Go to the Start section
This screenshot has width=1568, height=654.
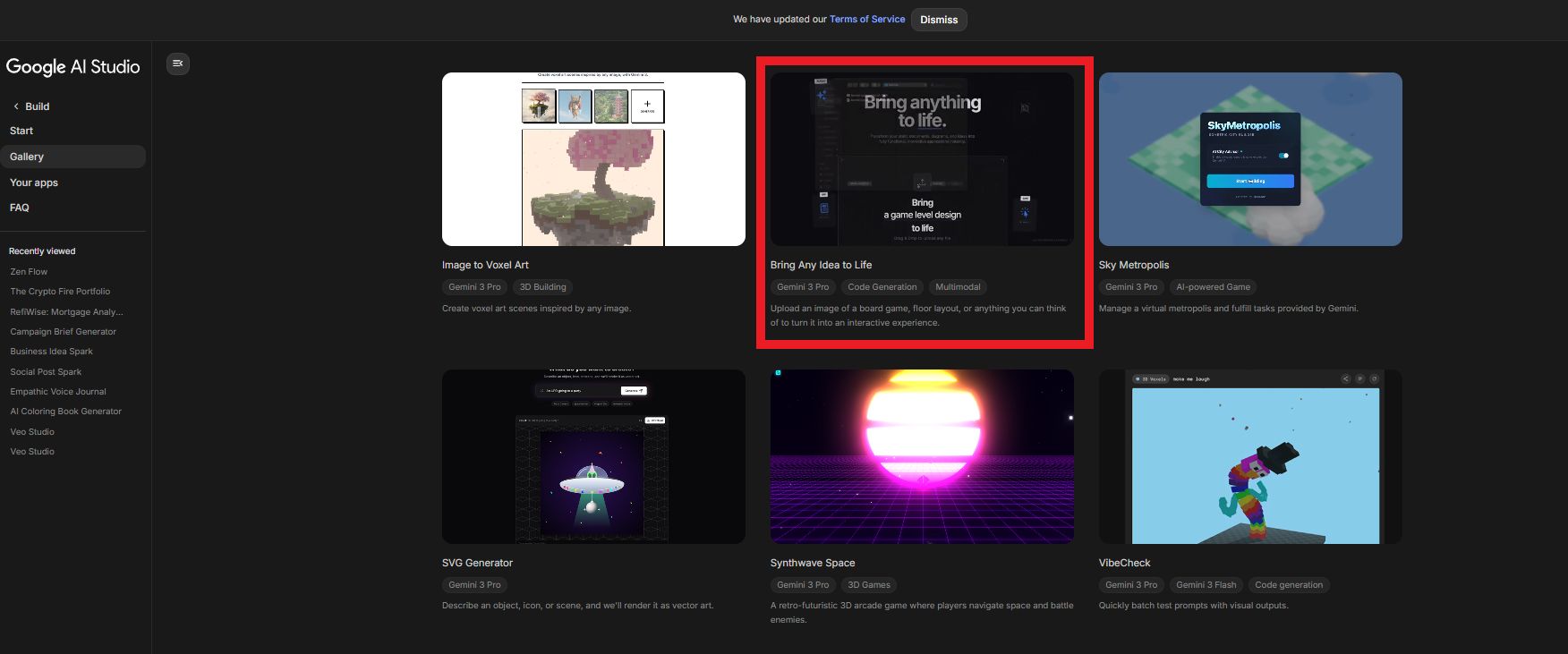pos(21,131)
